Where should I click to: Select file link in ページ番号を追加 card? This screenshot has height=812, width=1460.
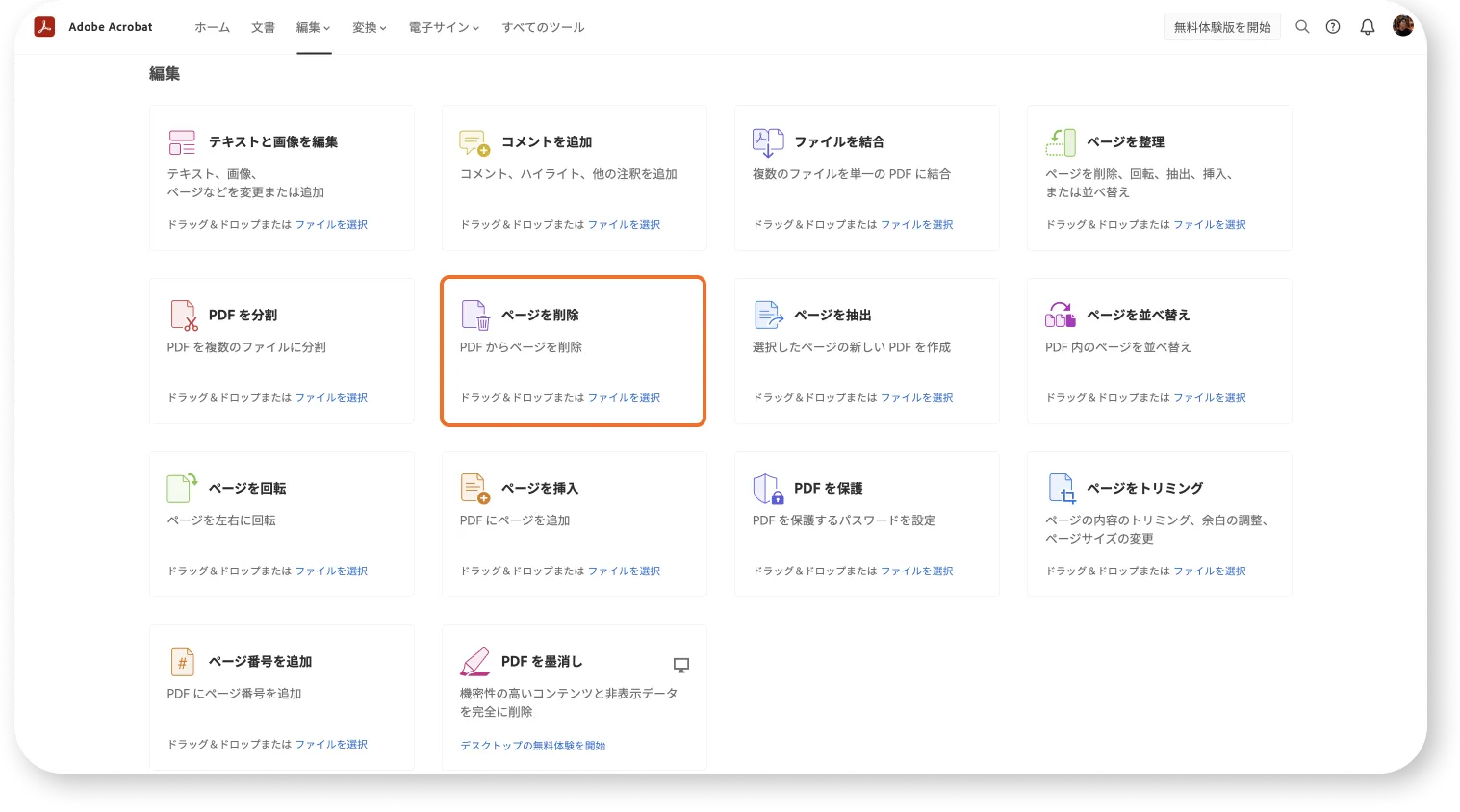click(331, 744)
